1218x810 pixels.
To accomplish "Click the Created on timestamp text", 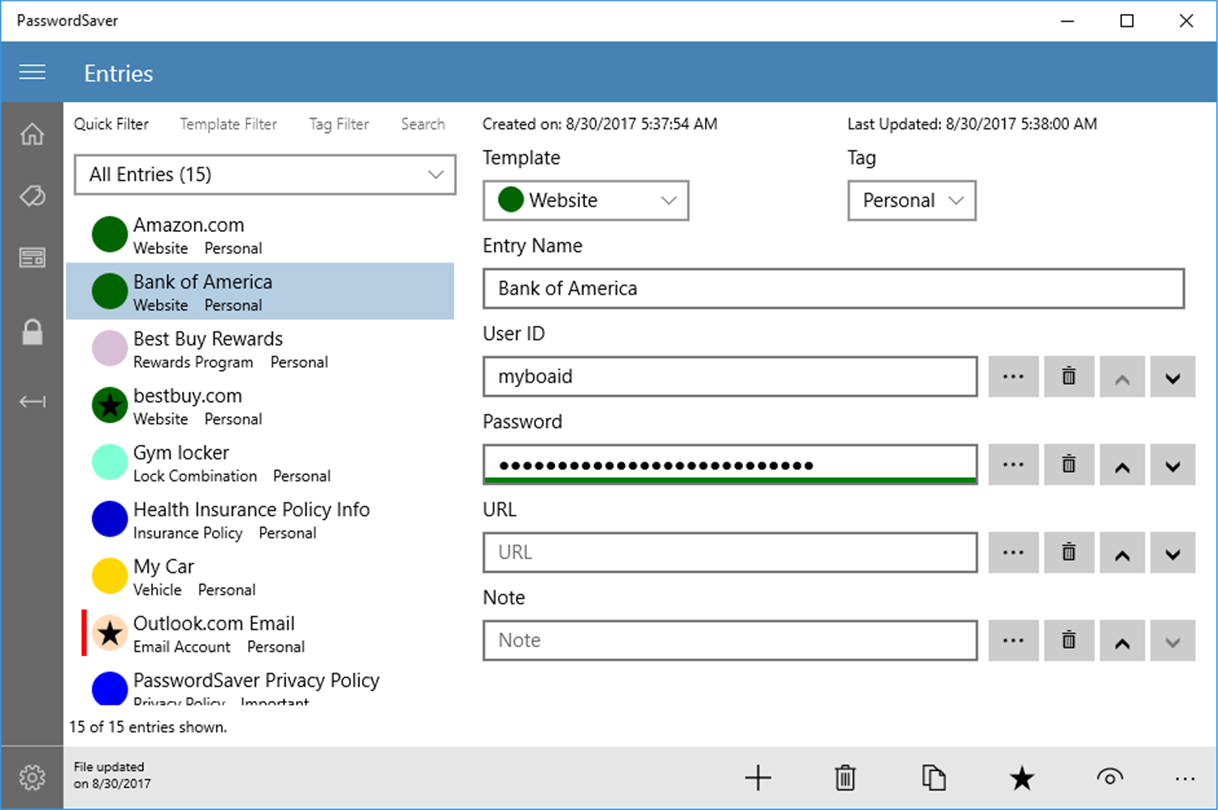I will click(600, 124).
